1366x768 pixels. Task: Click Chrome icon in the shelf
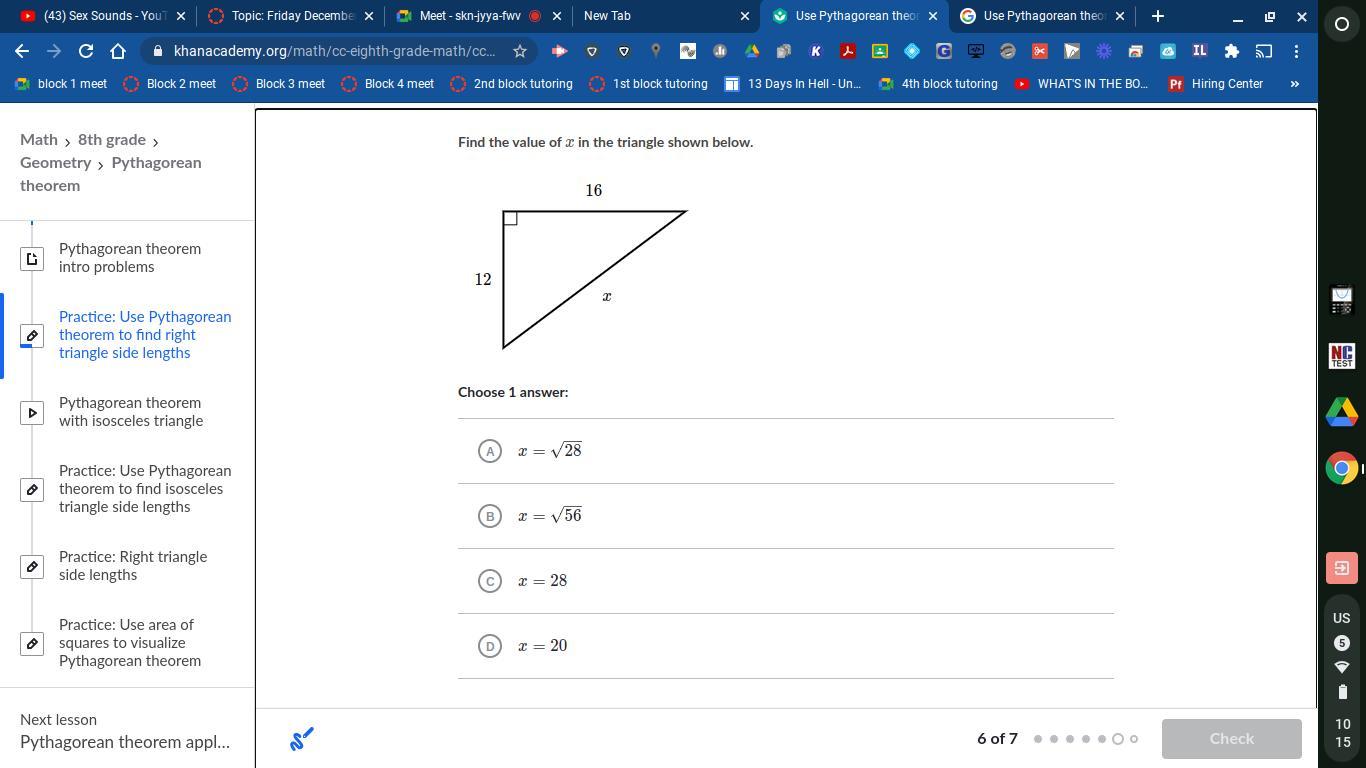pyautogui.click(x=1342, y=468)
